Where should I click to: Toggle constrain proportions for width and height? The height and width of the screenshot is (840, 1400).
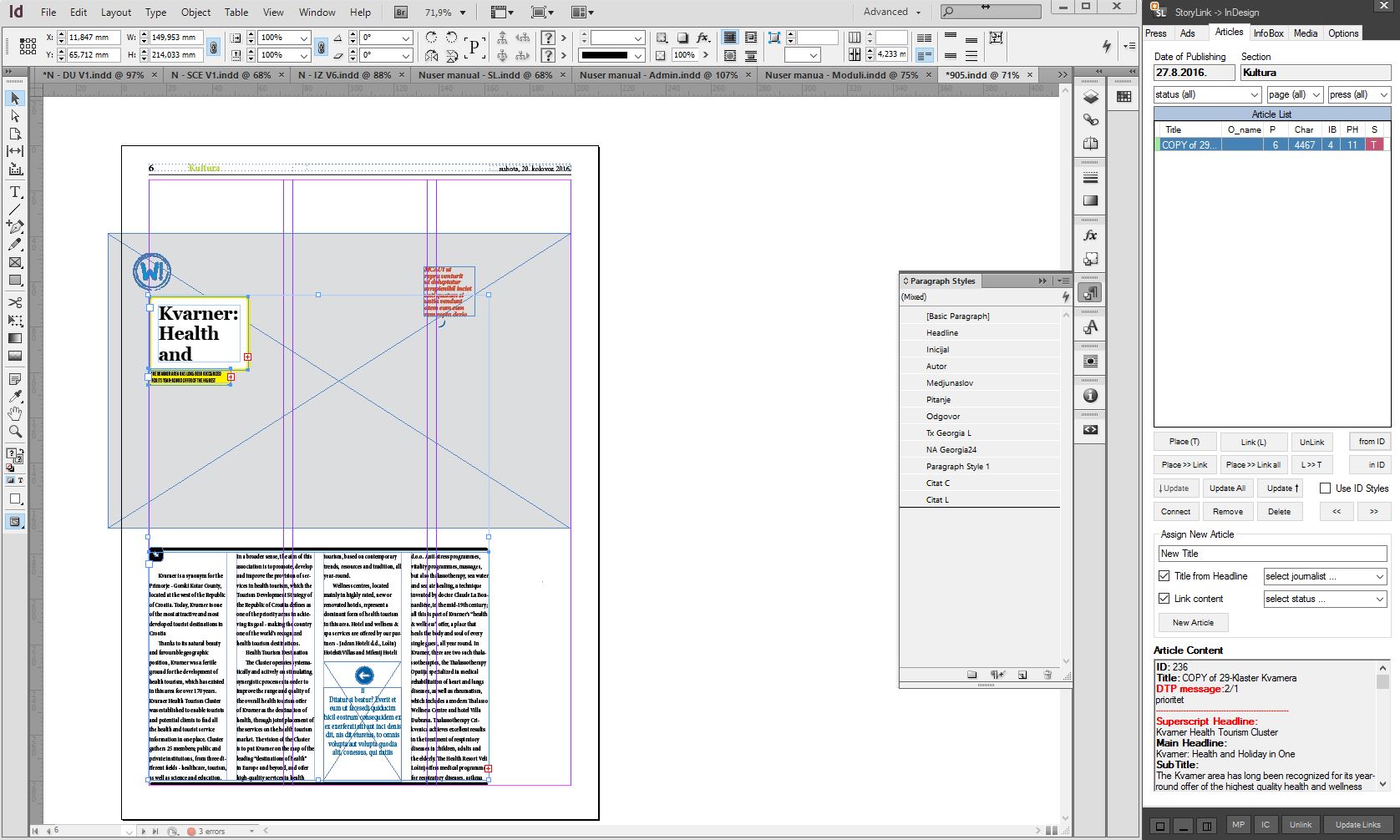[x=214, y=47]
